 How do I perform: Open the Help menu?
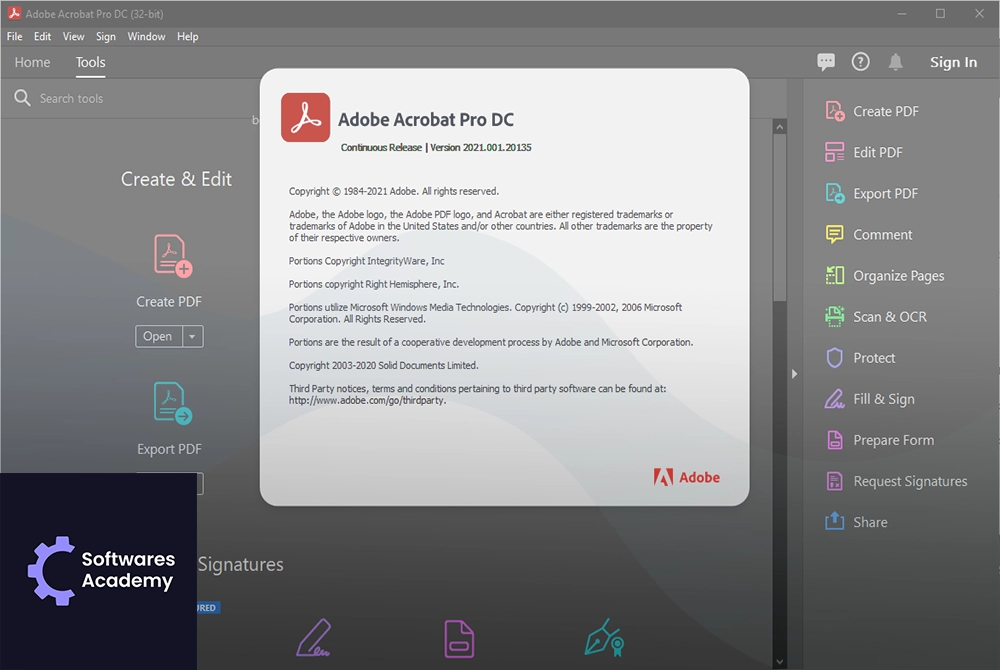pos(188,36)
